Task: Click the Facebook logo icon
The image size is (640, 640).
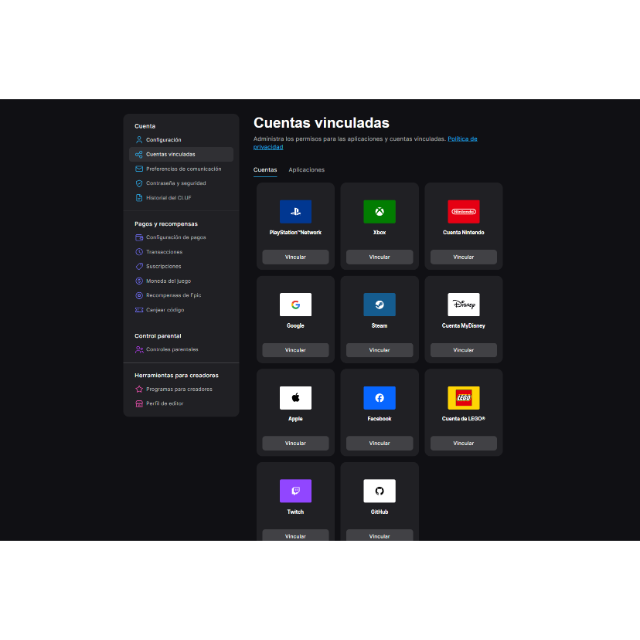Action: (379, 398)
